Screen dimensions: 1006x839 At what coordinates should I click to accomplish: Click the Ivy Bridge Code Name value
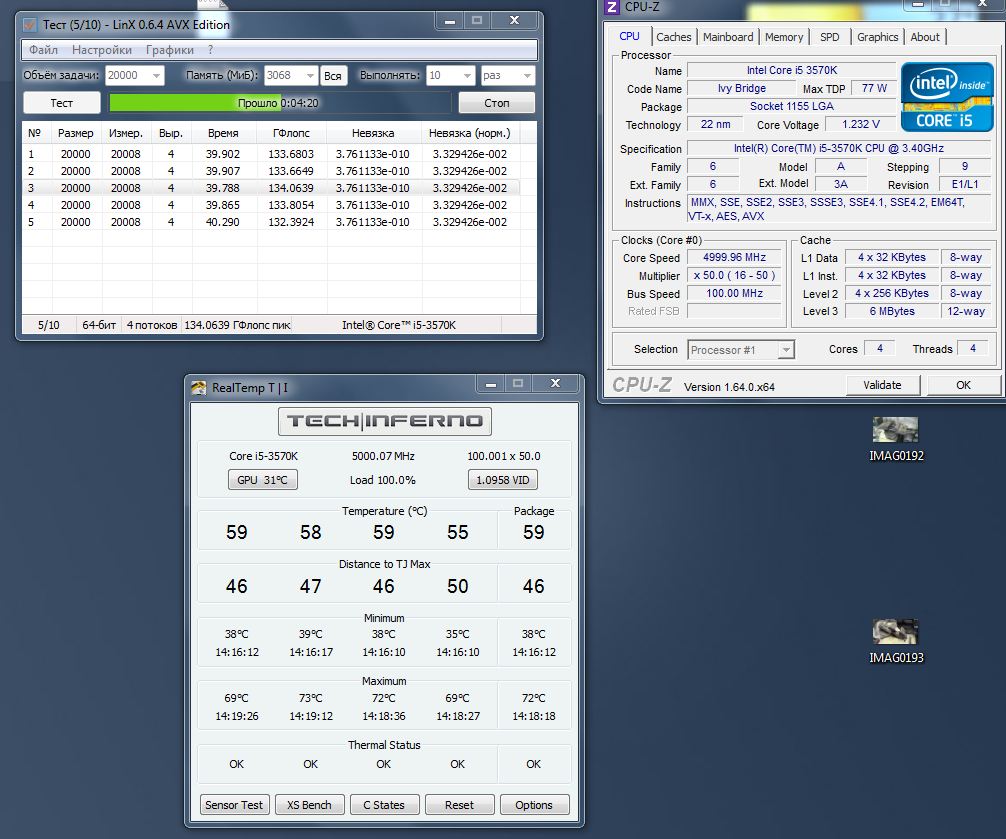(742, 89)
